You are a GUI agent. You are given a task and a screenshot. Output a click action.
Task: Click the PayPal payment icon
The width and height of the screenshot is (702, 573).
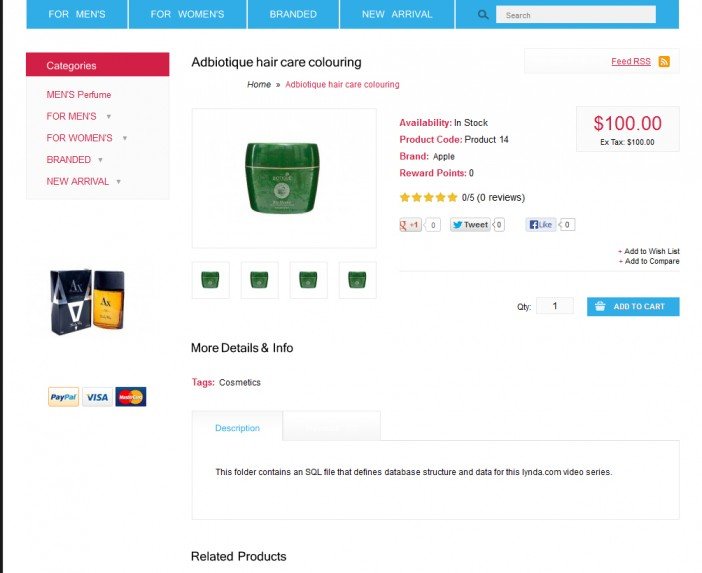click(63, 397)
